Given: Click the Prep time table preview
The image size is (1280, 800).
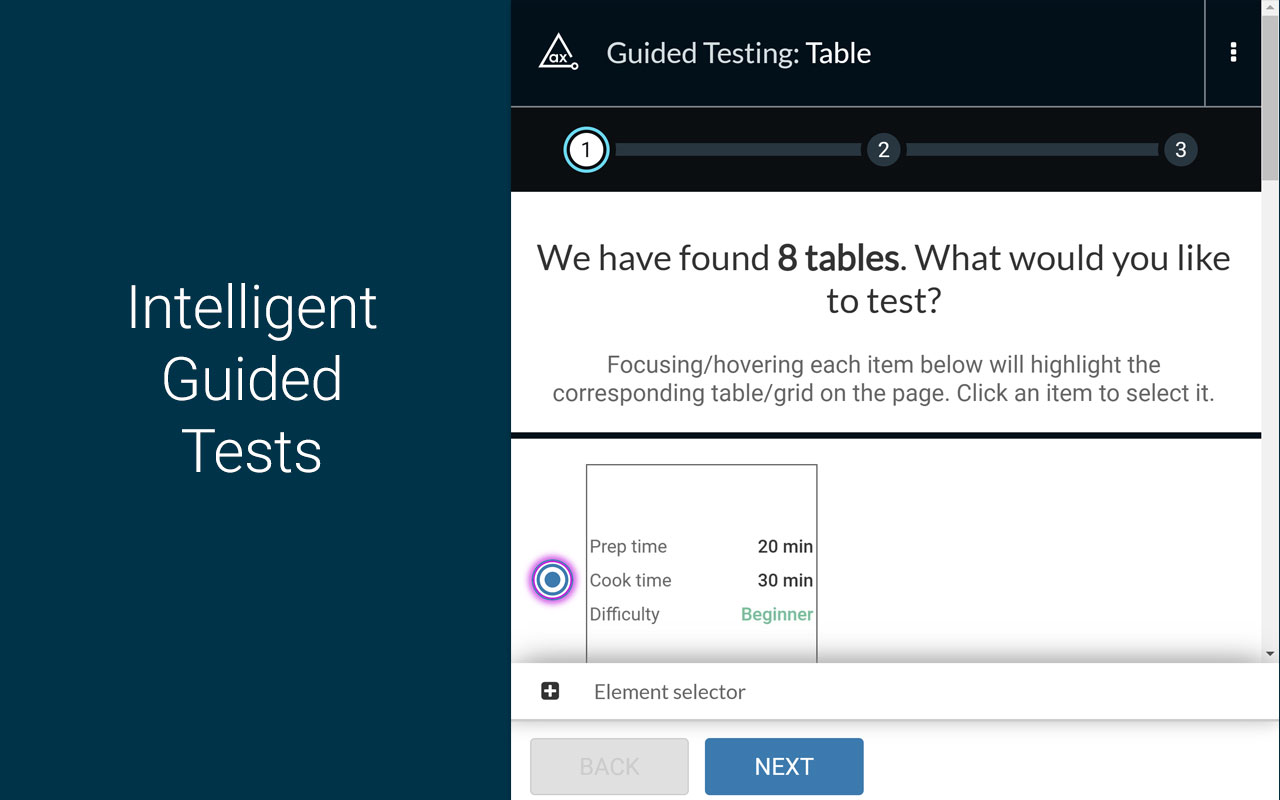Looking at the screenshot, I should click(x=701, y=560).
